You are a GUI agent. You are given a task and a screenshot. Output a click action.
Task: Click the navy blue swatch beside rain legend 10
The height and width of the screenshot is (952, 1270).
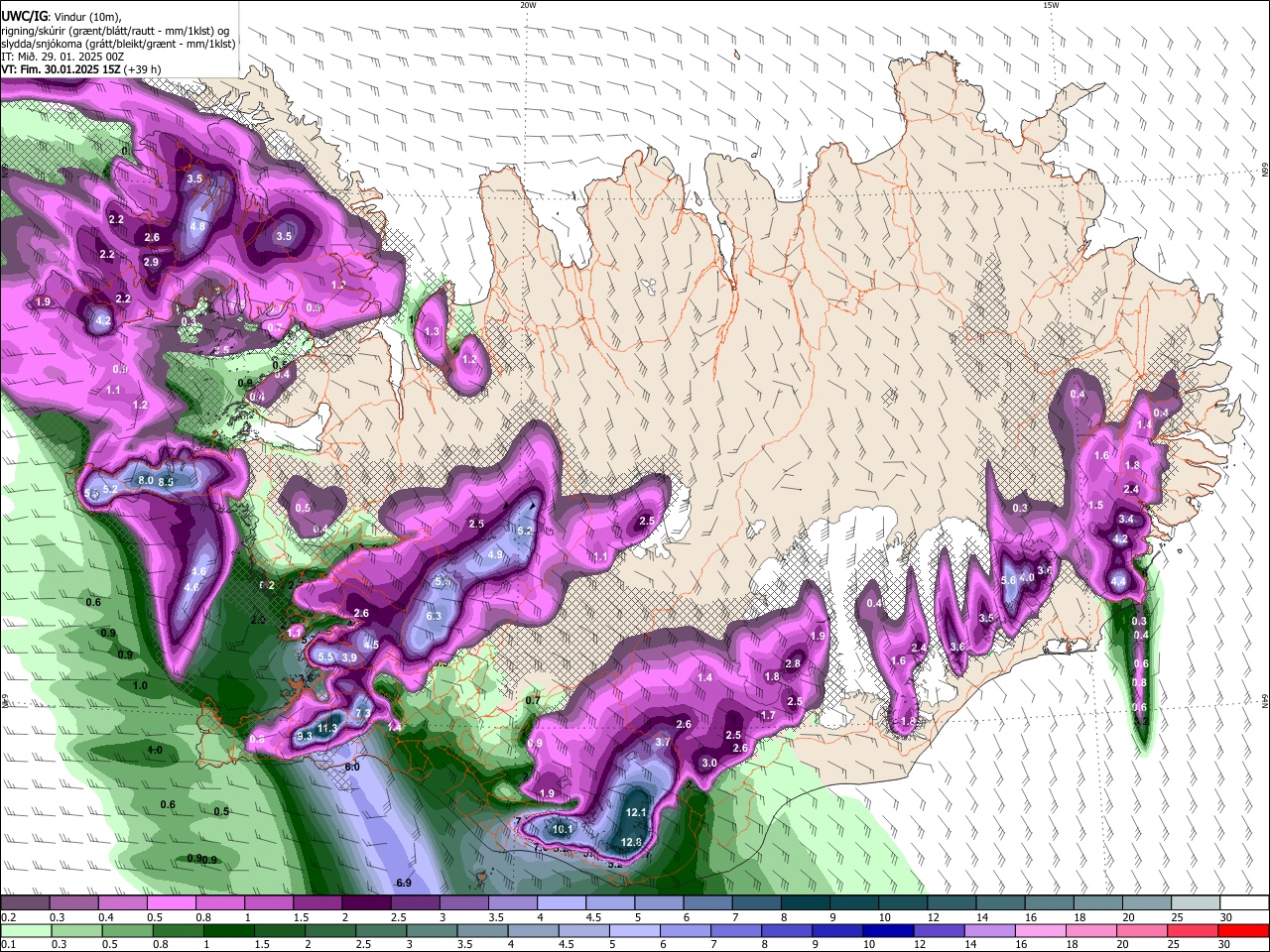coord(887,930)
